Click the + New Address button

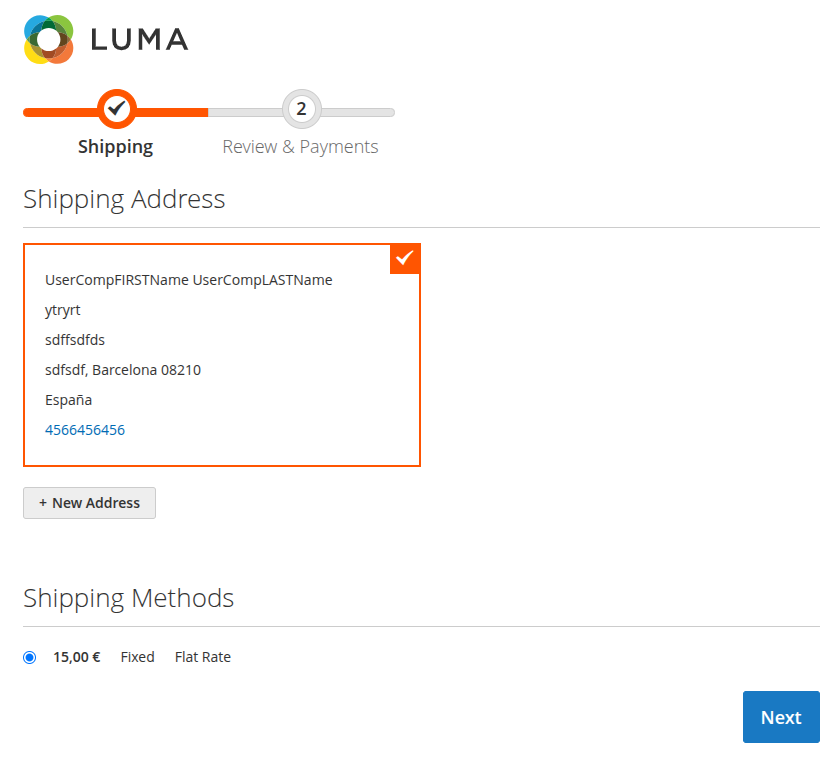pos(89,503)
